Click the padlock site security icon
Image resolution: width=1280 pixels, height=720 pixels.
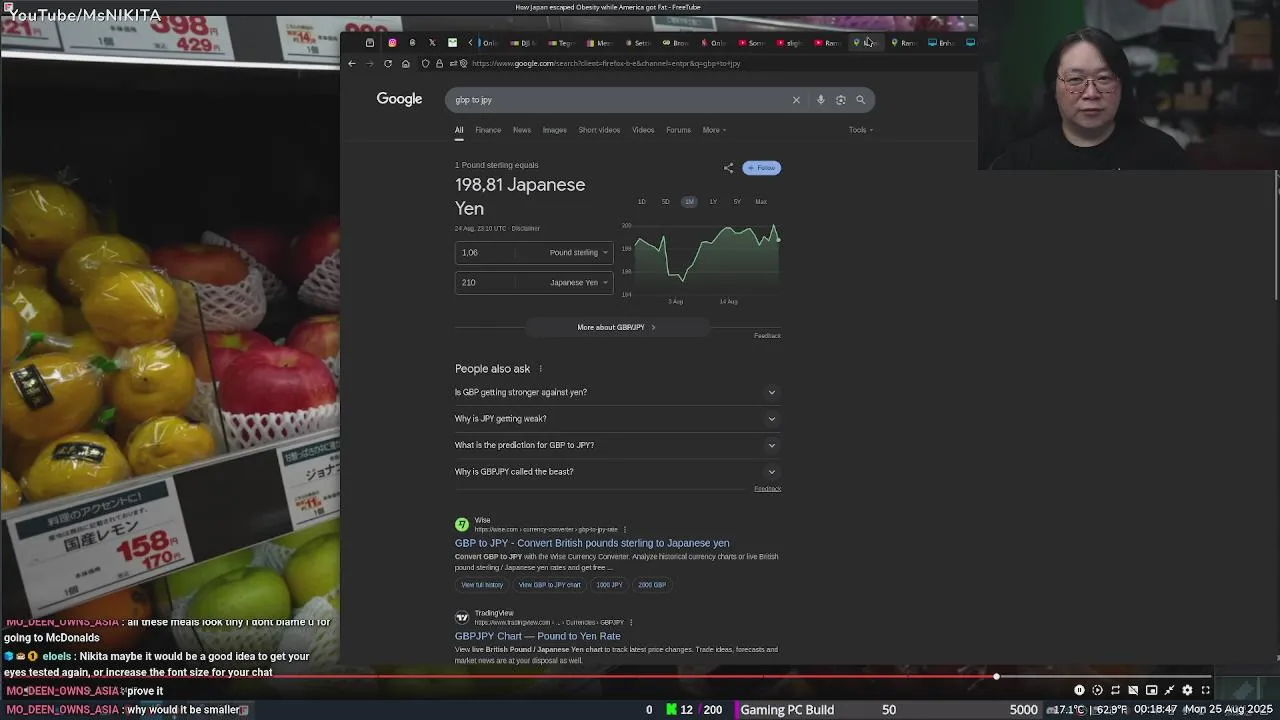(x=439, y=63)
